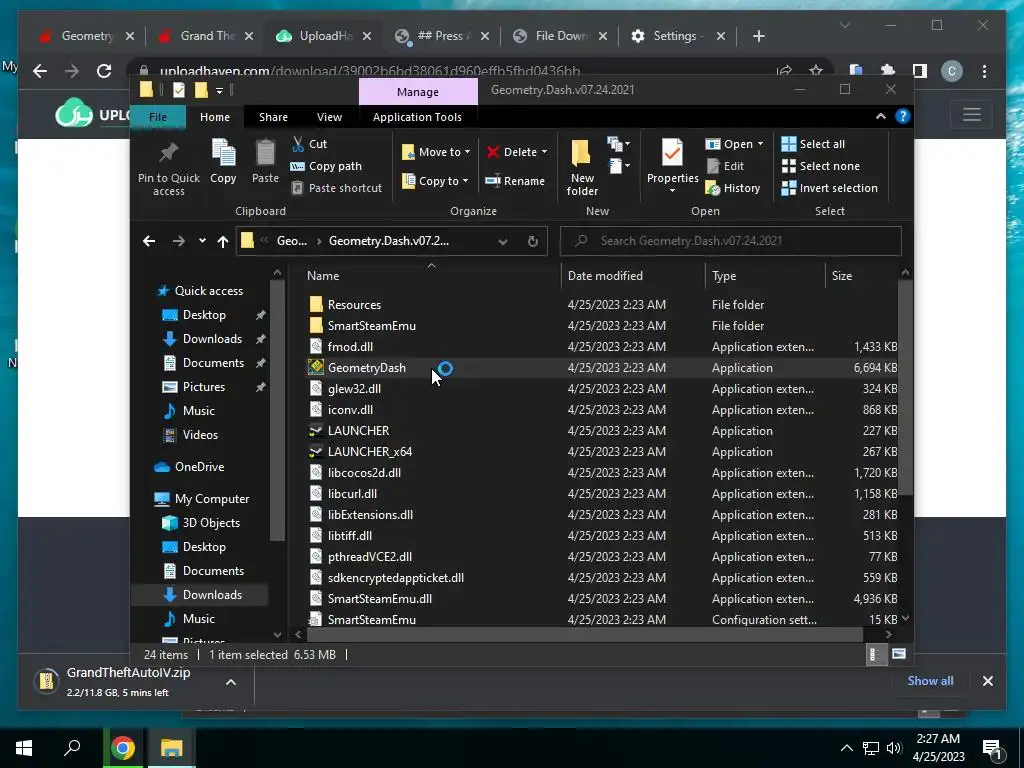This screenshot has height=768, width=1024.
Task: Expand address bar history dropdown
Action: pos(503,241)
